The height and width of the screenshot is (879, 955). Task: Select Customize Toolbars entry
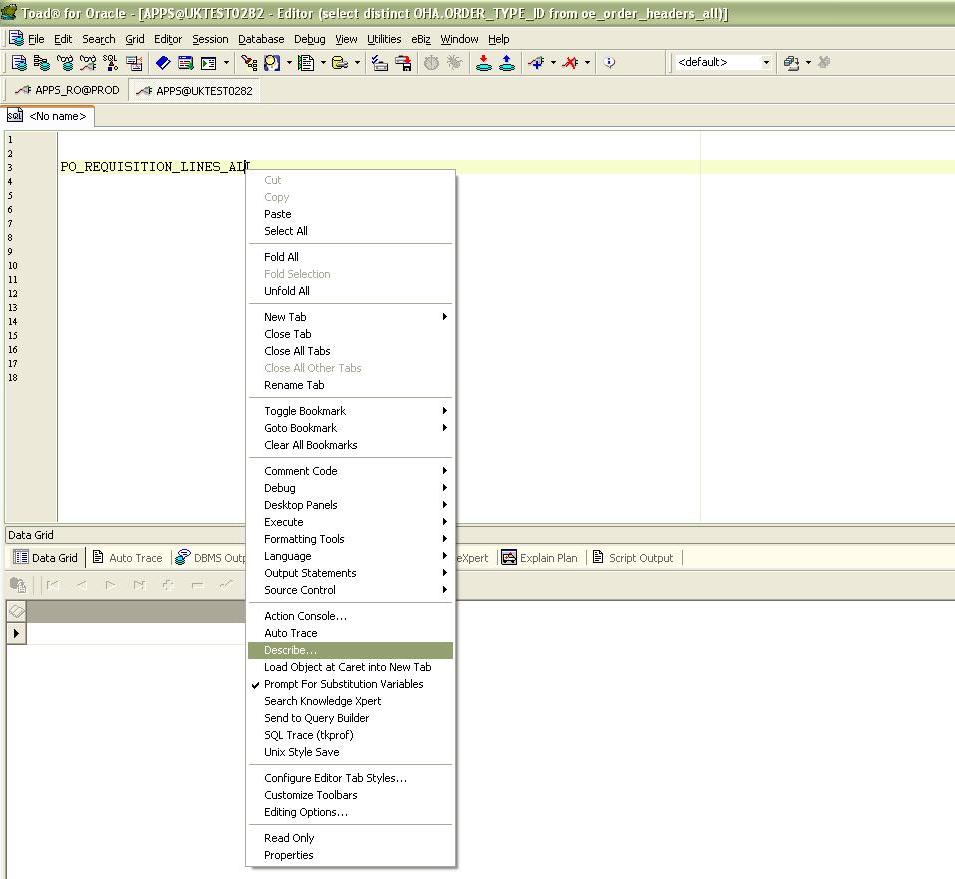pos(350,796)
